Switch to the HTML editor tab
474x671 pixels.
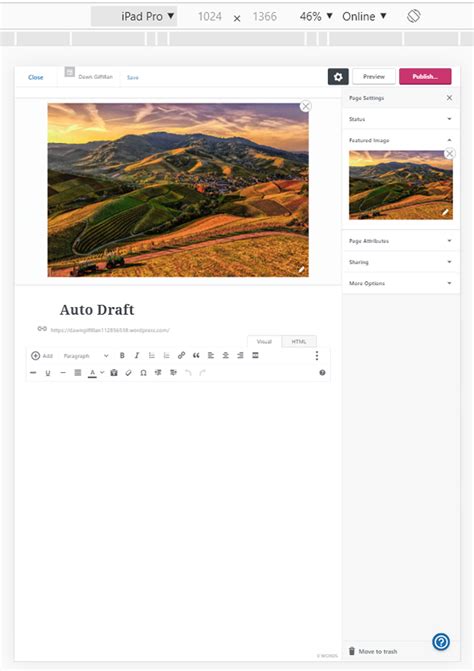[299, 341]
